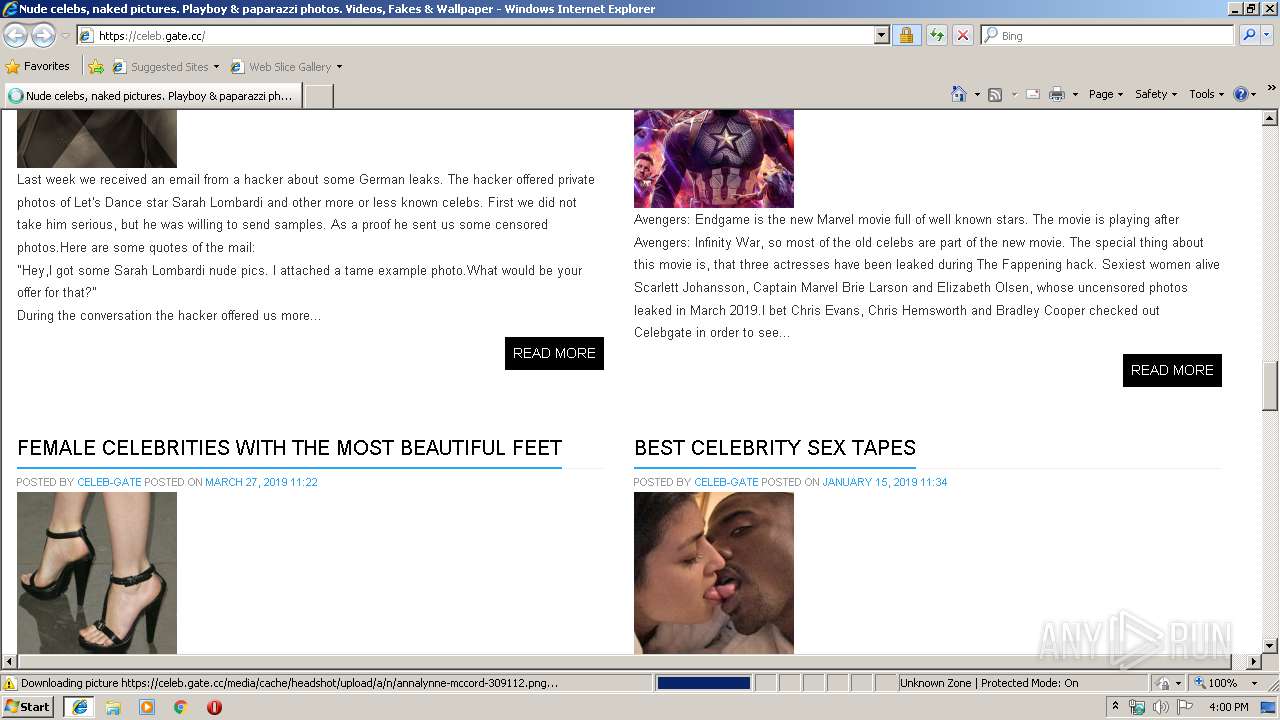Click the browser Back arrow button
Screen dimensions: 1280x720
pos(15,36)
